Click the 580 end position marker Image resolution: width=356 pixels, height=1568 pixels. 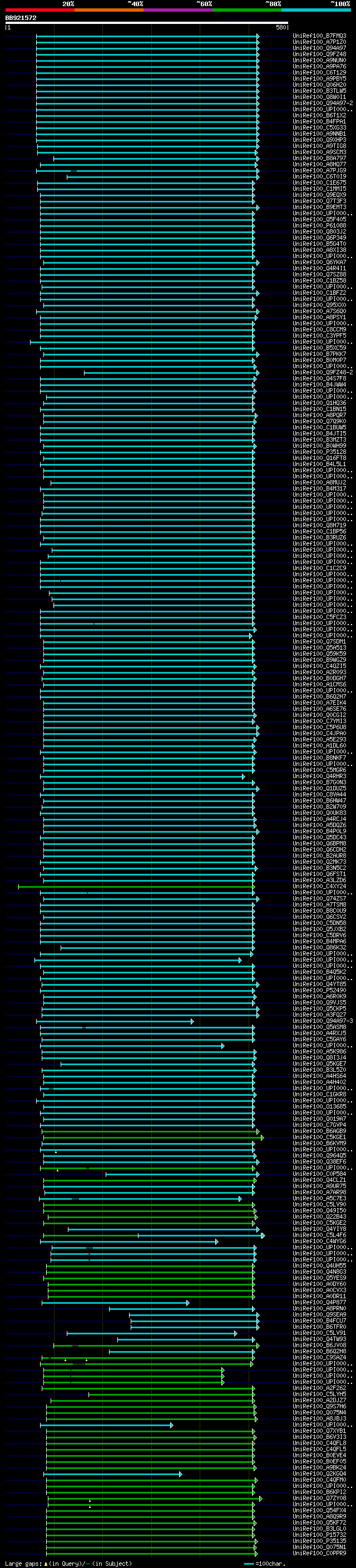click(280, 27)
